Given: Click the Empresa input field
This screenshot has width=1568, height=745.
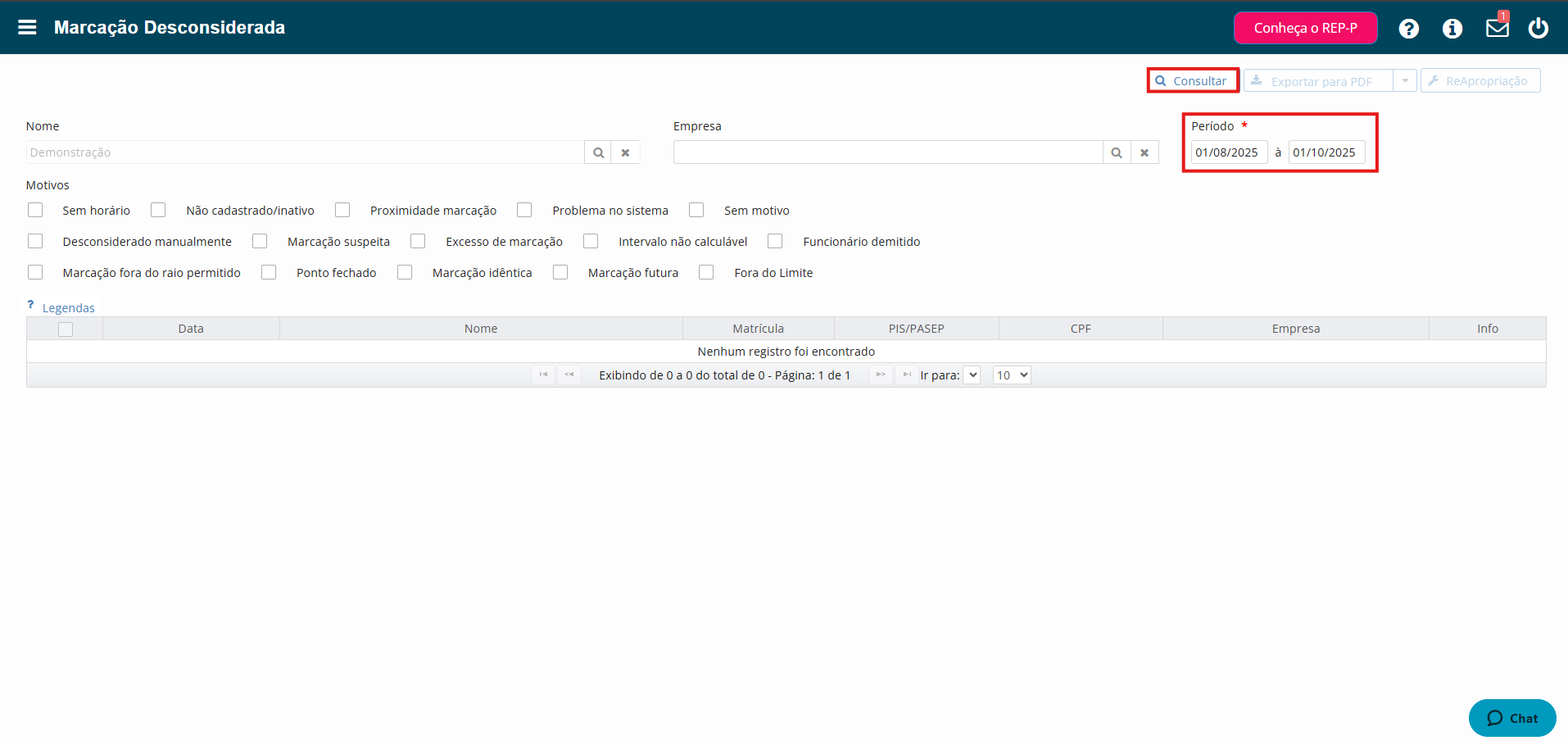Looking at the screenshot, I should [888, 152].
